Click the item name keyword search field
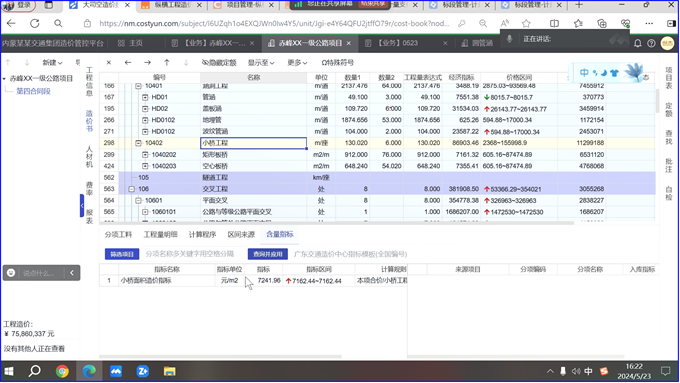This screenshot has width=680, height=383. 191,254
